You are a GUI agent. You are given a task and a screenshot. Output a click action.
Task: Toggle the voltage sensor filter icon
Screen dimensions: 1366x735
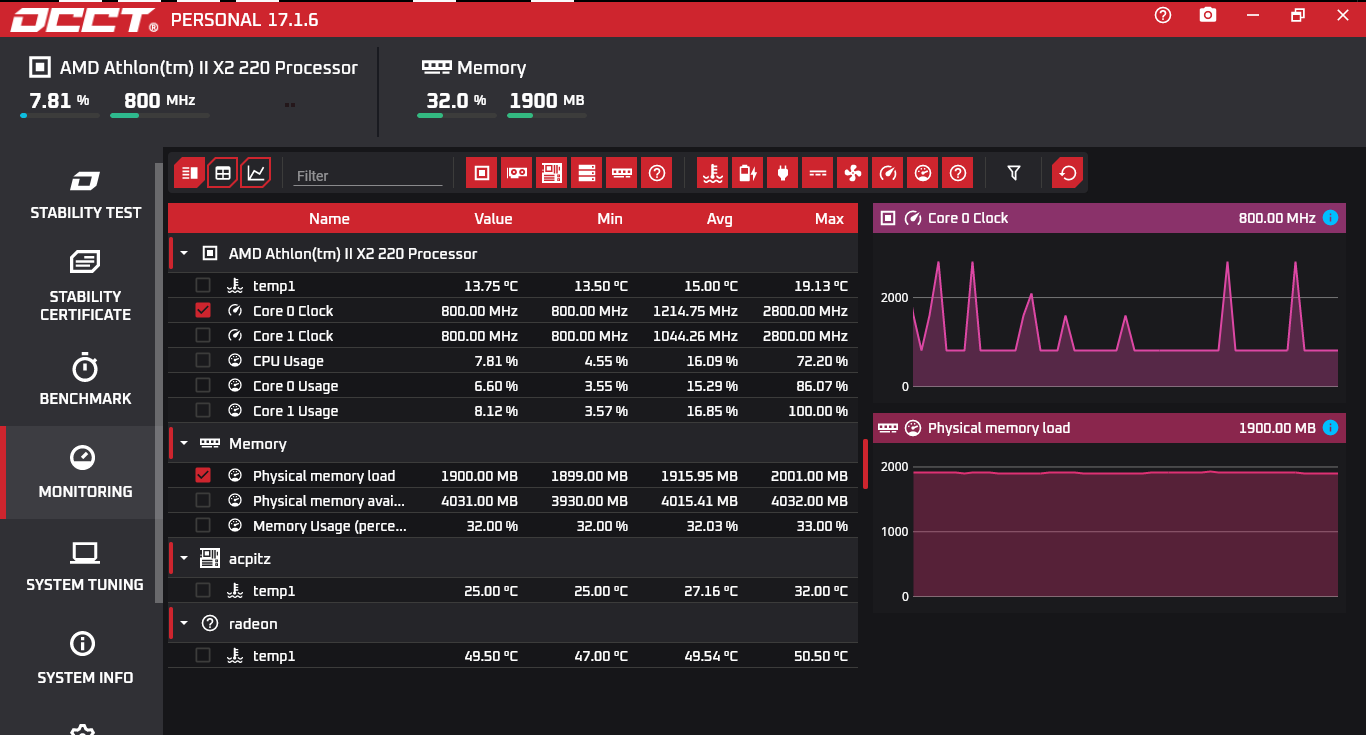[x=818, y=173]
